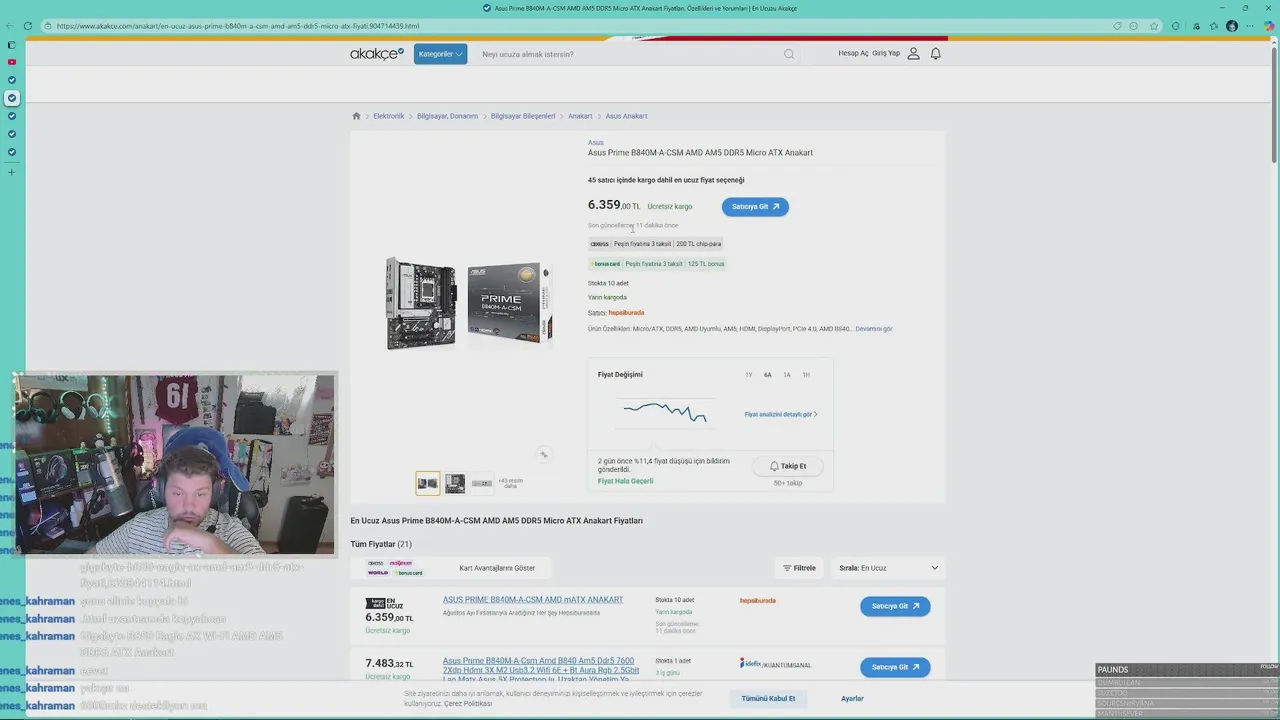Click the price history line chart
Viewport: 1280px width, 720px height.
click(665, 412)
